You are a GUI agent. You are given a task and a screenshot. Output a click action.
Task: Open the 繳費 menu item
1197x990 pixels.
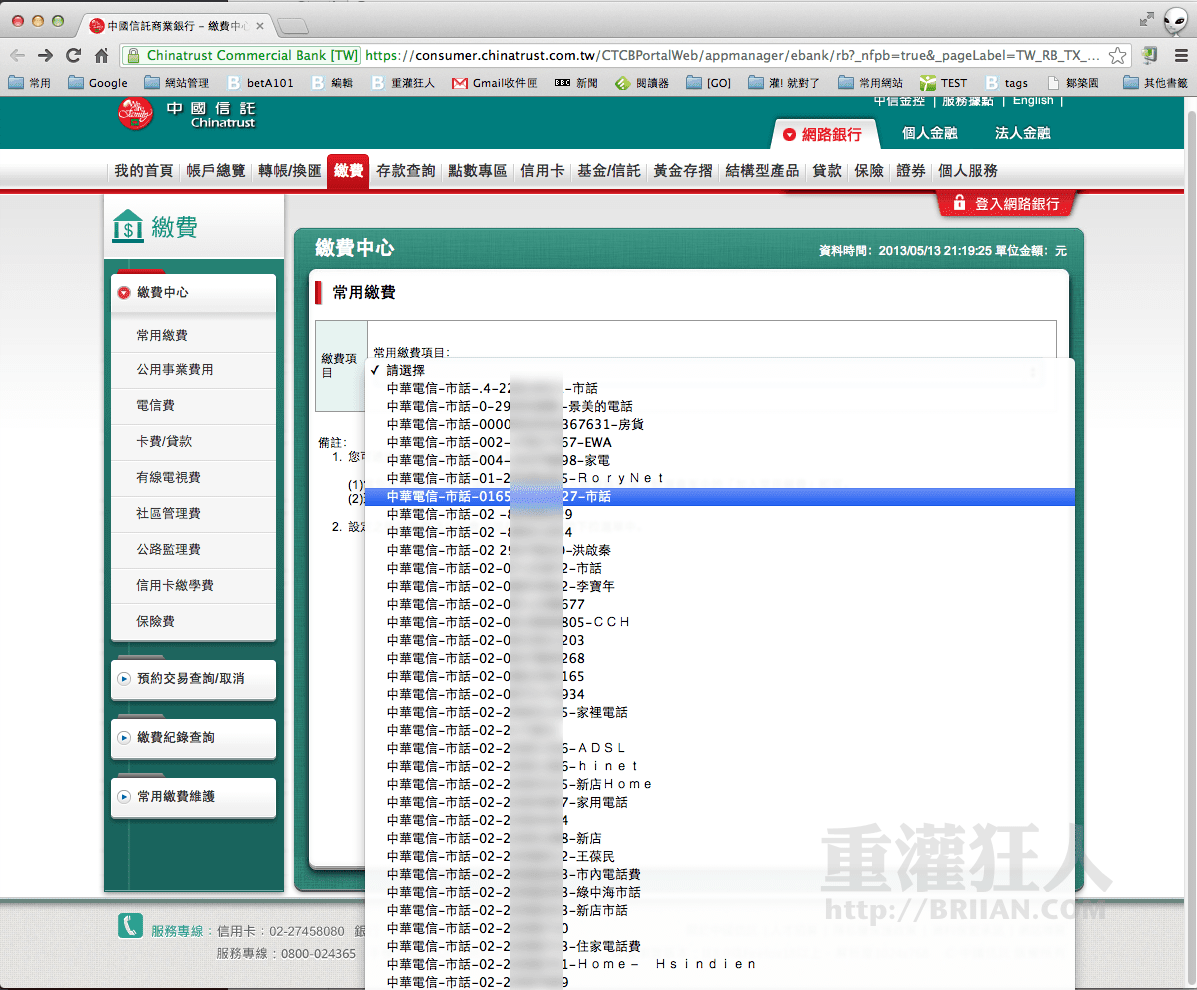point(348,171)
